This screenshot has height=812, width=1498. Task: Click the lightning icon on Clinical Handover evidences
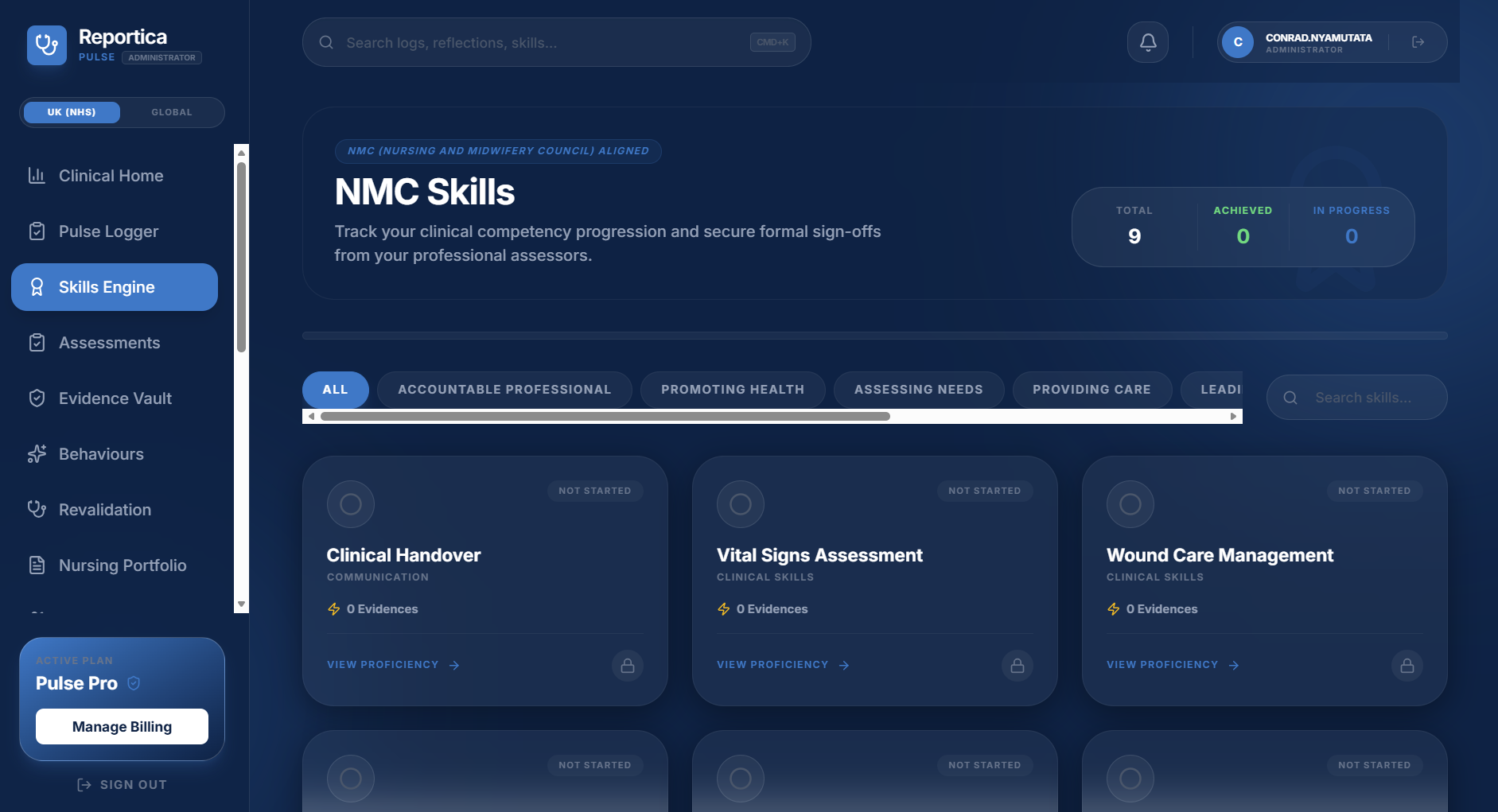point(334,609)
